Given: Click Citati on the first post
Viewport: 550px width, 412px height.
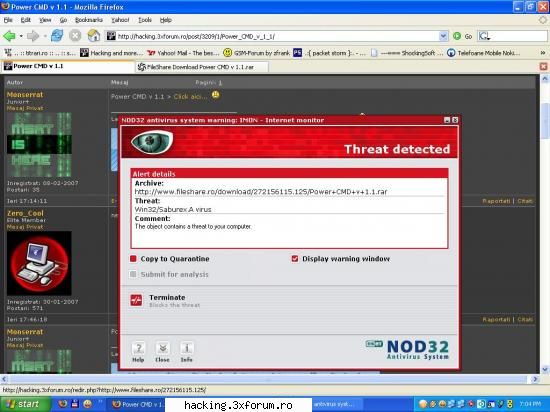Looking at the screenshot, I should 525,201.
